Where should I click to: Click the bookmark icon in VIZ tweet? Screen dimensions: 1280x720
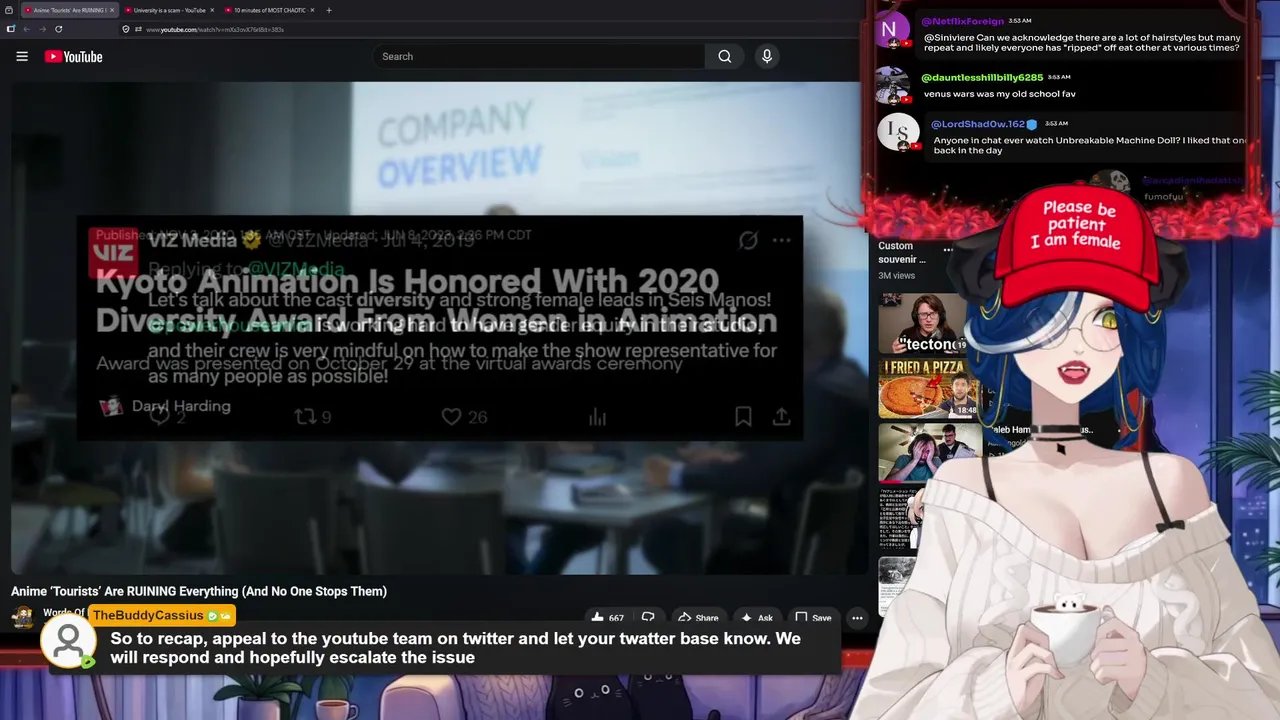(743, 416)
